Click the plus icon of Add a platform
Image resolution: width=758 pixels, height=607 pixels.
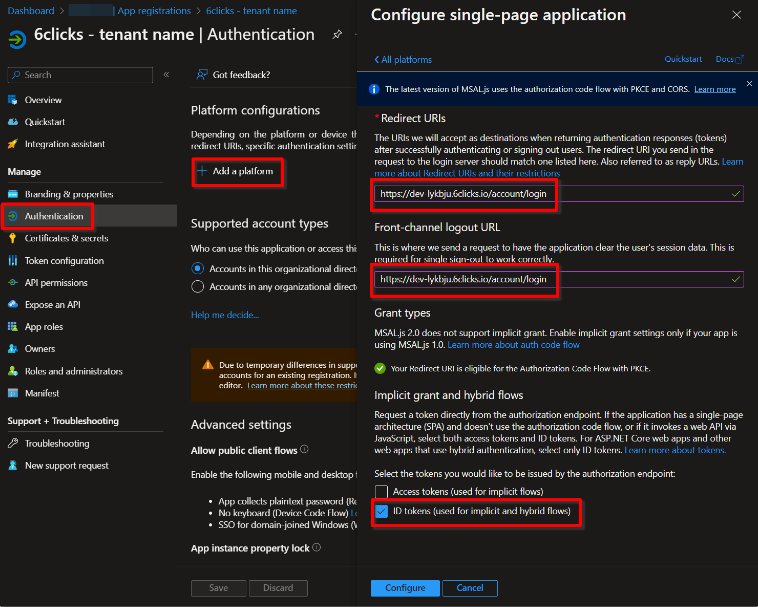(202, 171)
